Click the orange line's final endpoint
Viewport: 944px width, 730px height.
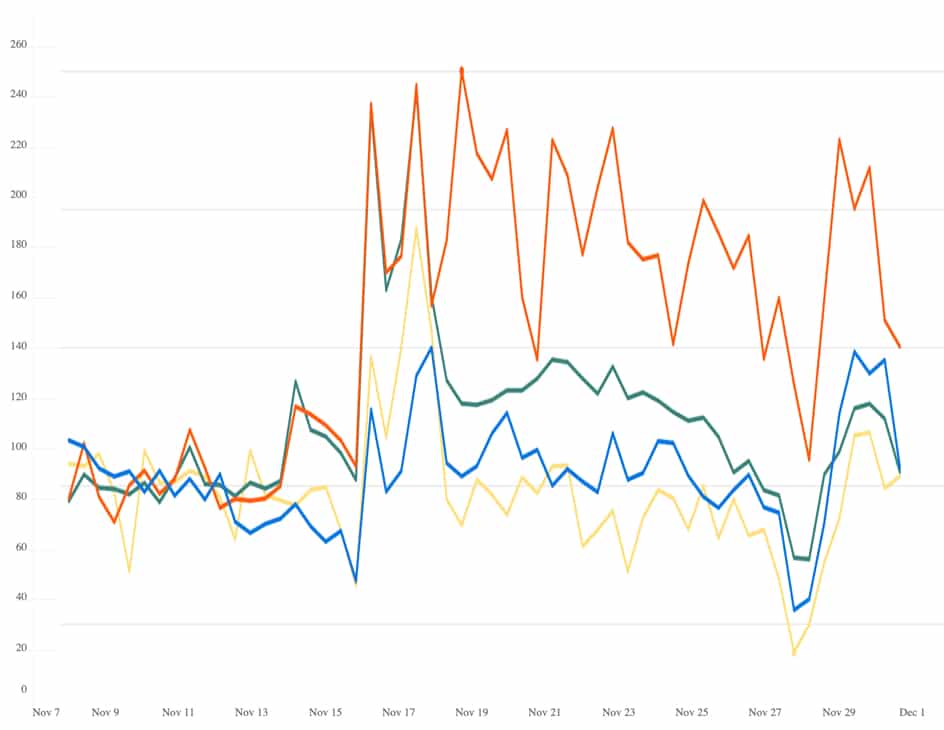click(900, 347)
